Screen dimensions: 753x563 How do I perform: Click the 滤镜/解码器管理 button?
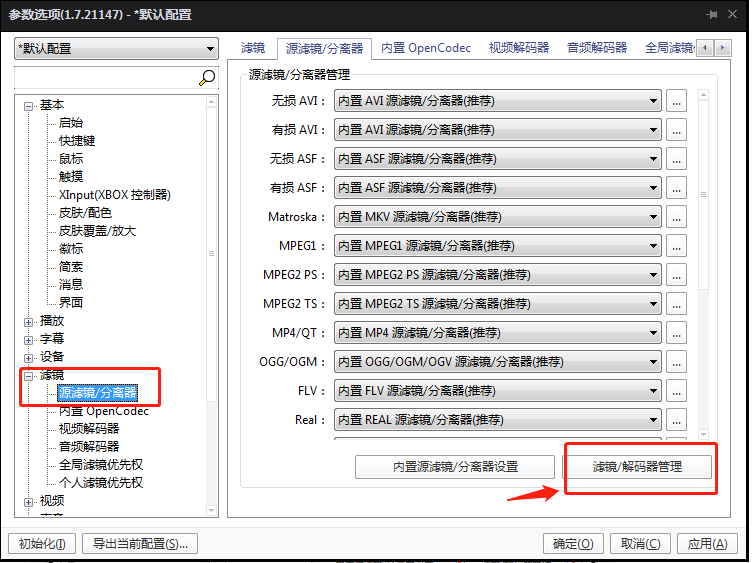pos(638,467)
